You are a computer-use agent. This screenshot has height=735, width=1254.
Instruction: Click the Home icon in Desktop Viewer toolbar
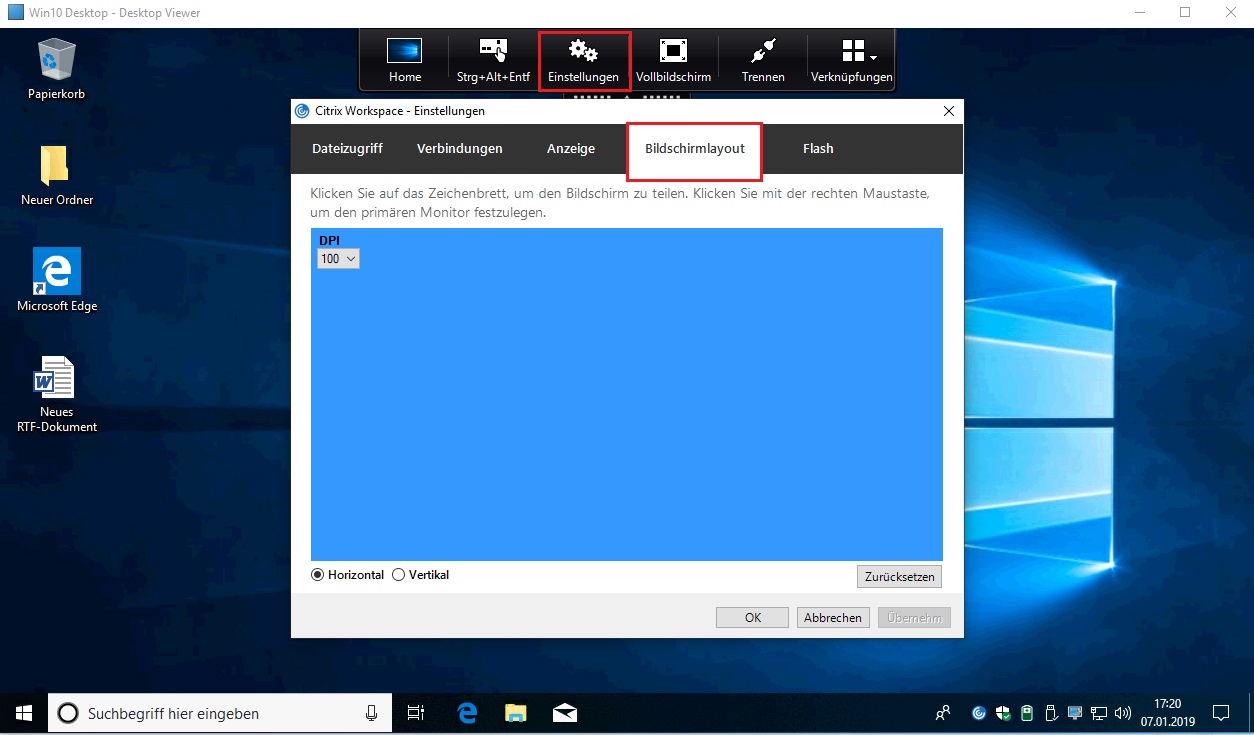(404, 58)
